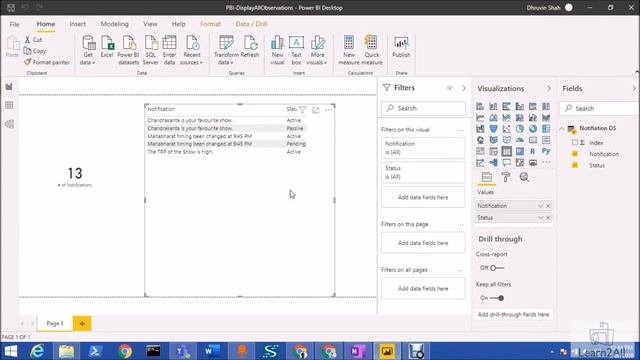Screen dimensions: 640x360
Task: Click the Fields pane search box
Action: tap(599, 109)
